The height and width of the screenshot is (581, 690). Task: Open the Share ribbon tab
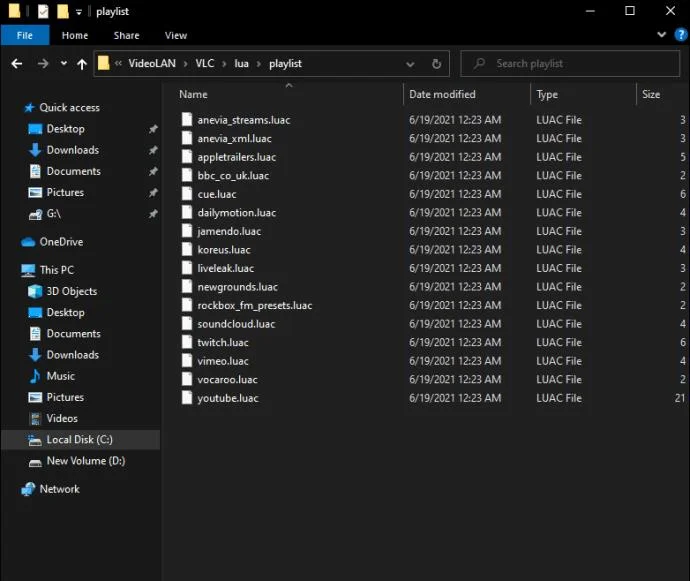tap(126, 36)
